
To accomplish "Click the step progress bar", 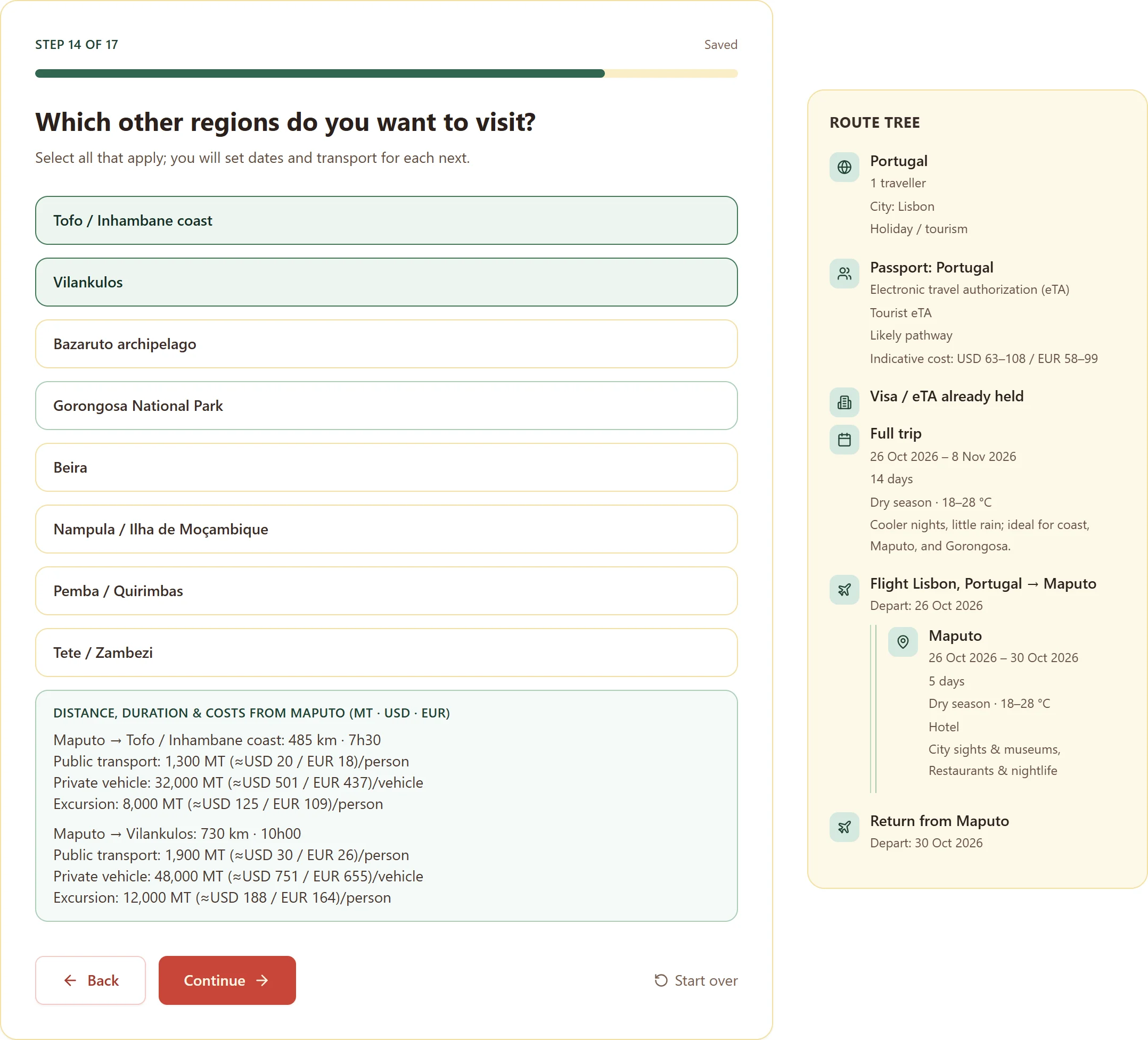I will (386, 73).
